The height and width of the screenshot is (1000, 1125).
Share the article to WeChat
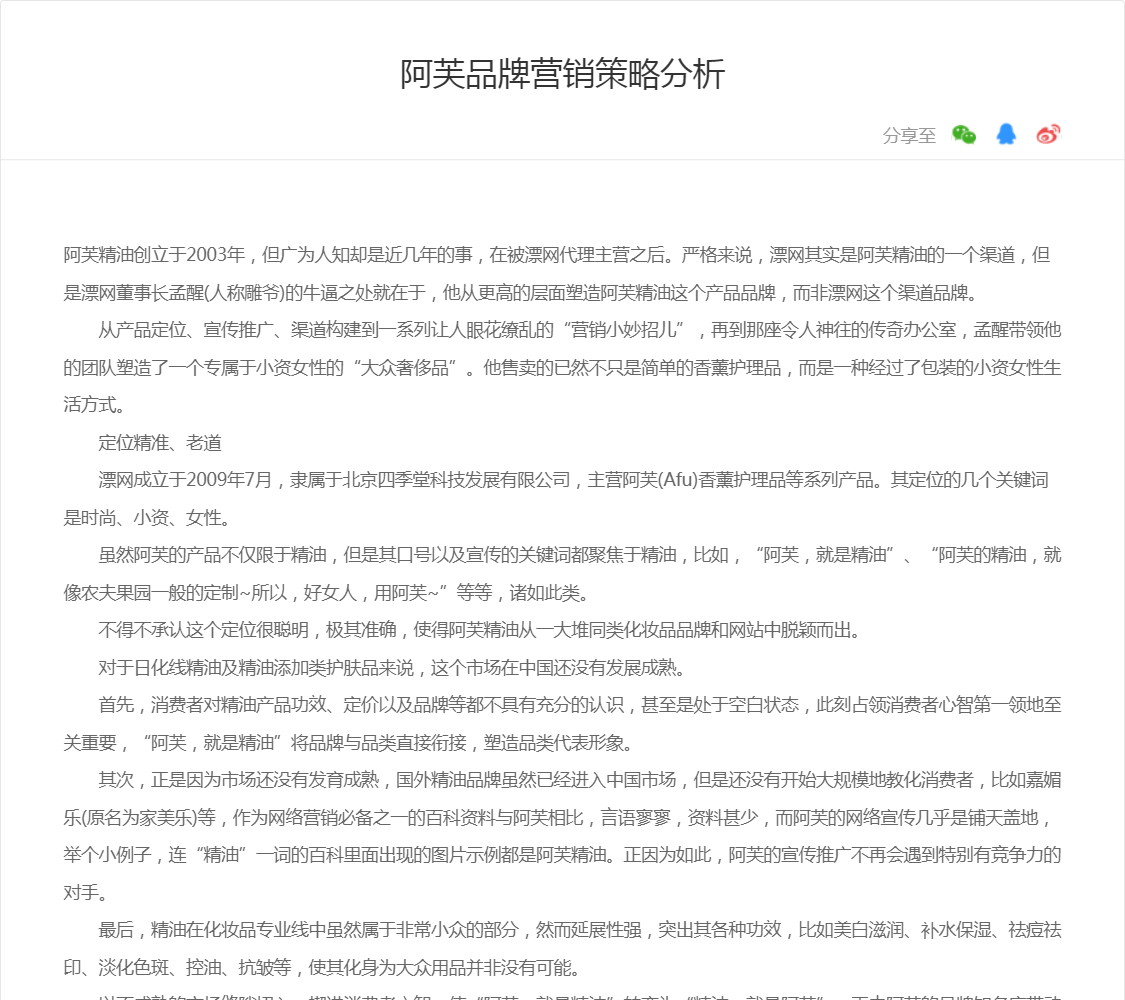click(x=963, y=135)
